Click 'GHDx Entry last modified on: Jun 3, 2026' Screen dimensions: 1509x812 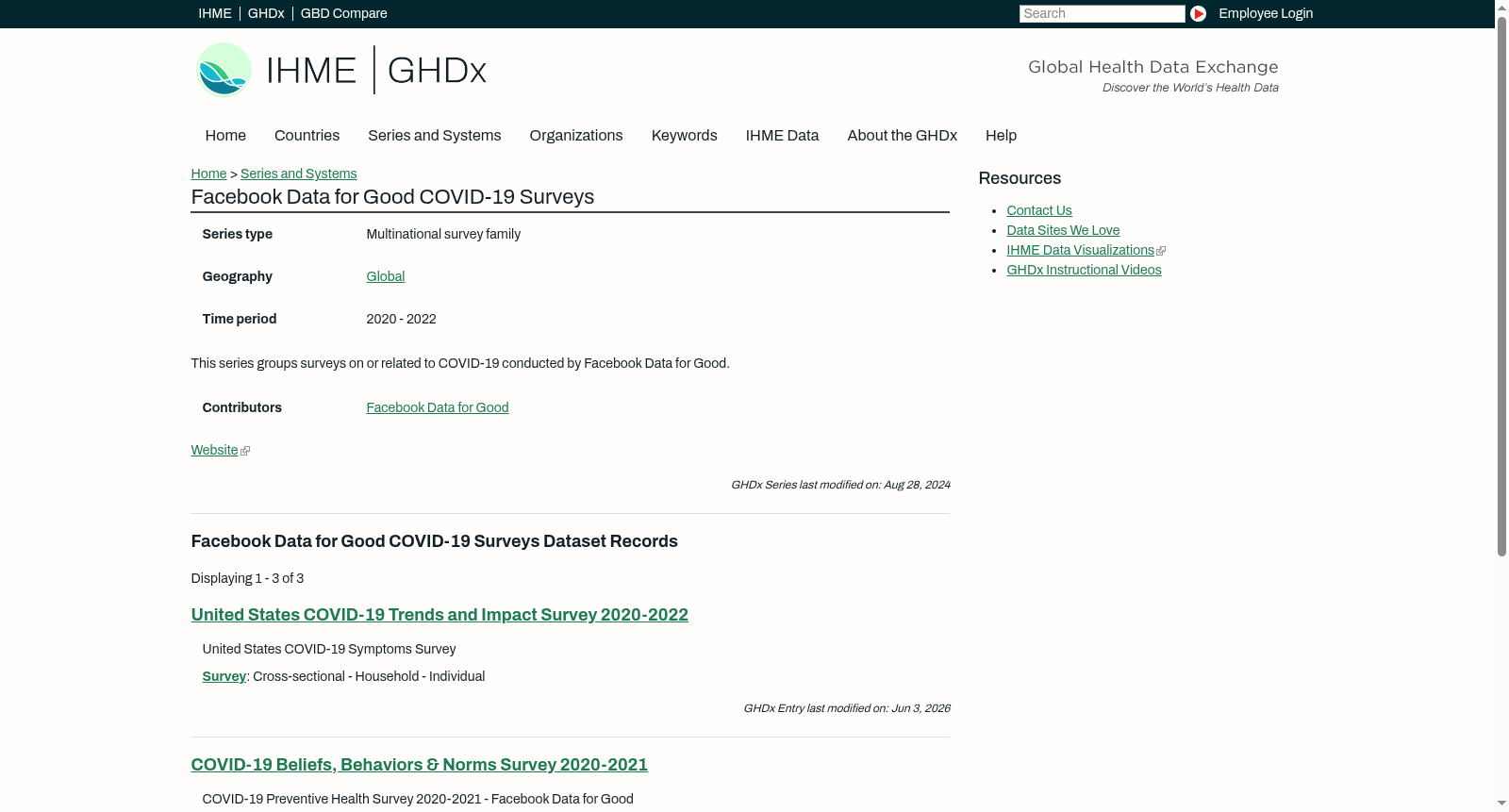847,708
